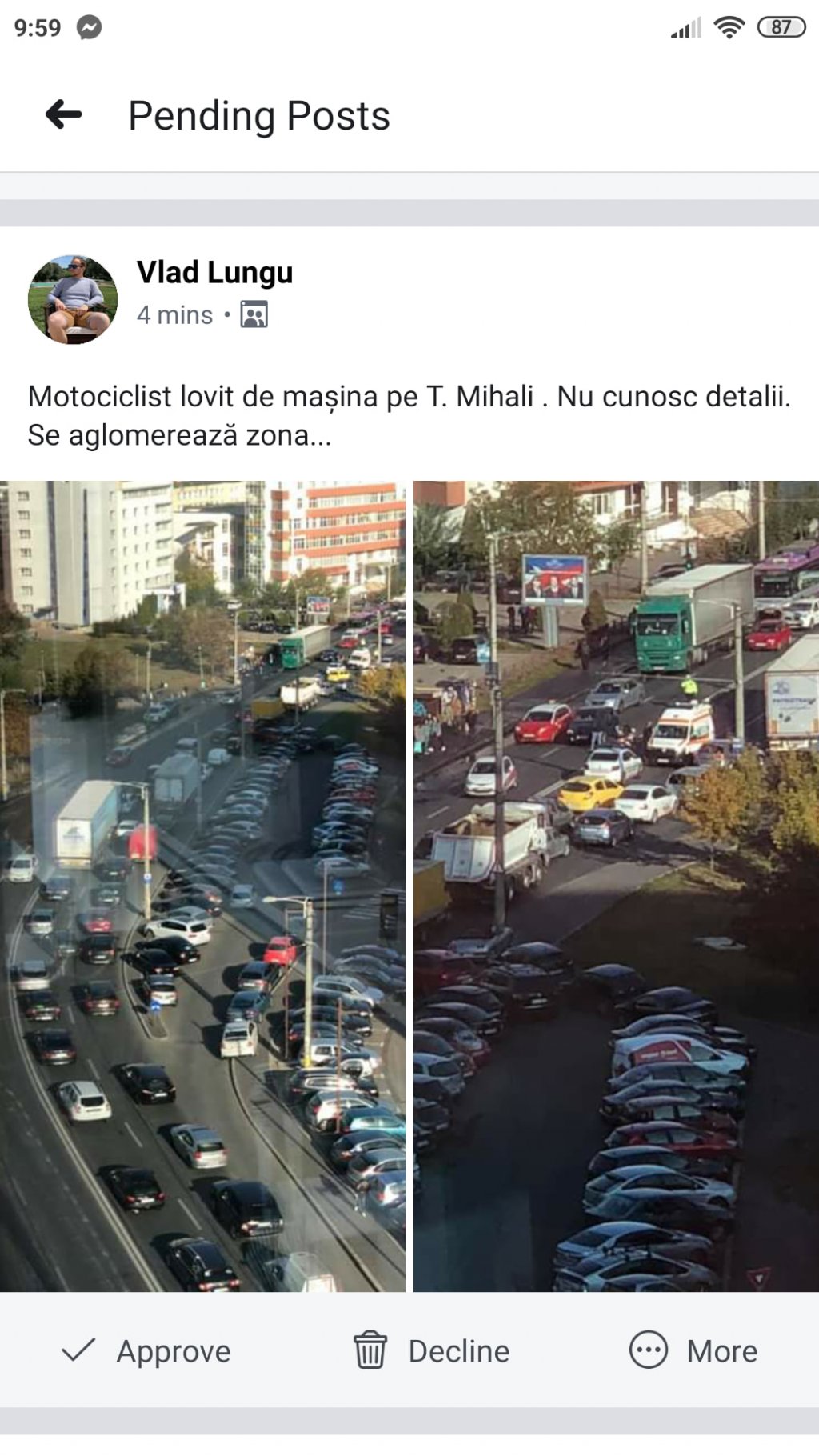Decline the pending post
This screenshot has width=819, height=1456.
[431, 1350]
